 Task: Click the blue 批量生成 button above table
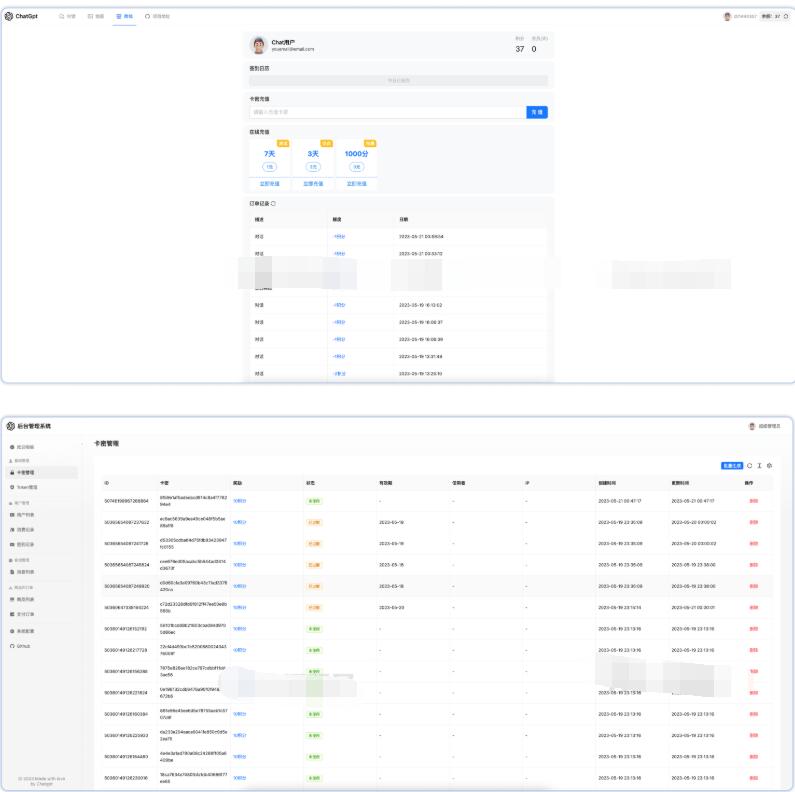click(732, 466)
